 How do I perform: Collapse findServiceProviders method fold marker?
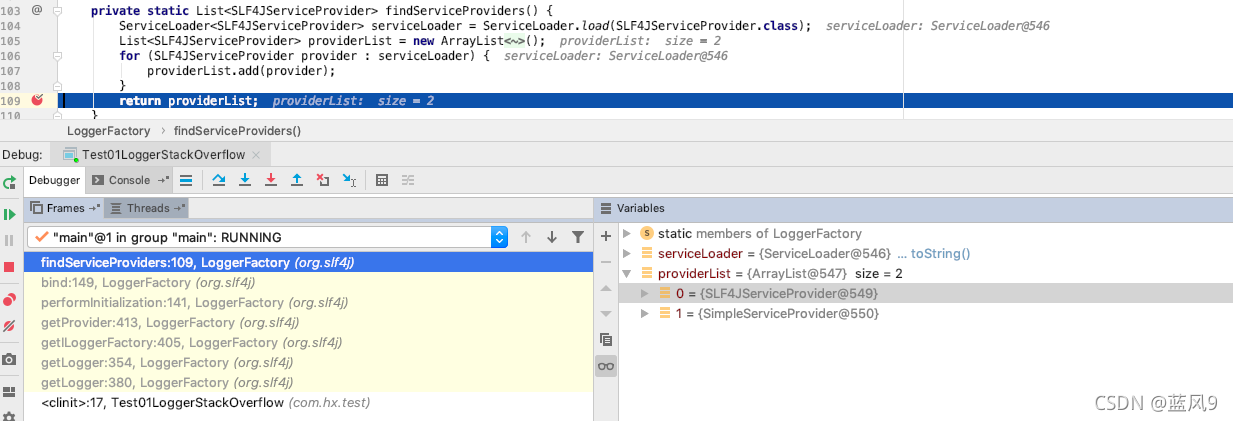59,10
